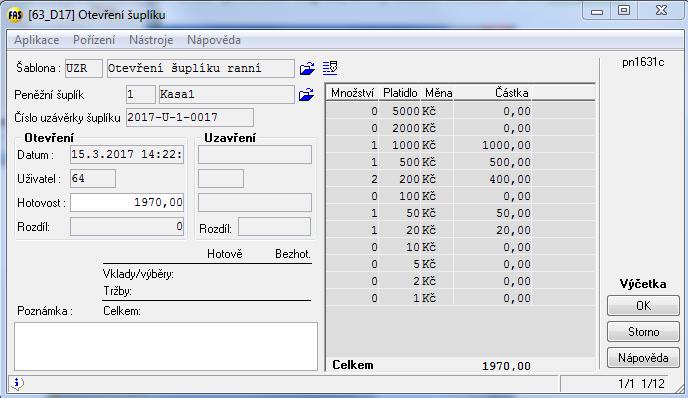Screen dimensions: 688x398
Task: Select quantity cell for 100 Kč row
Action: point(352,196)
